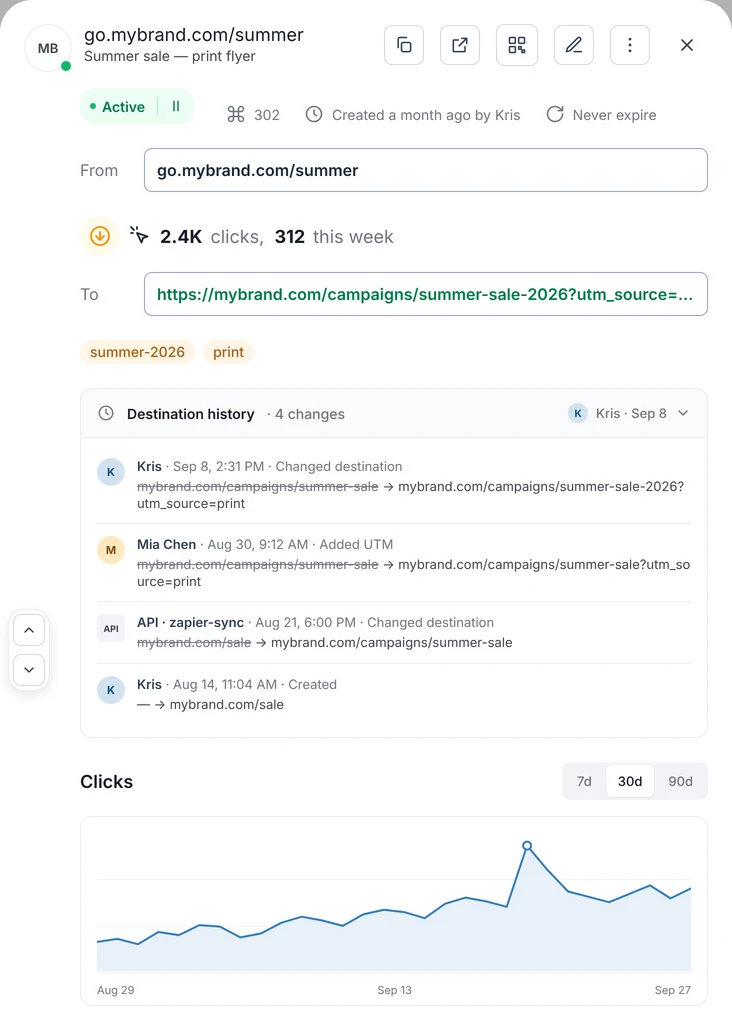Select the 30d range tab

[630, 781]
